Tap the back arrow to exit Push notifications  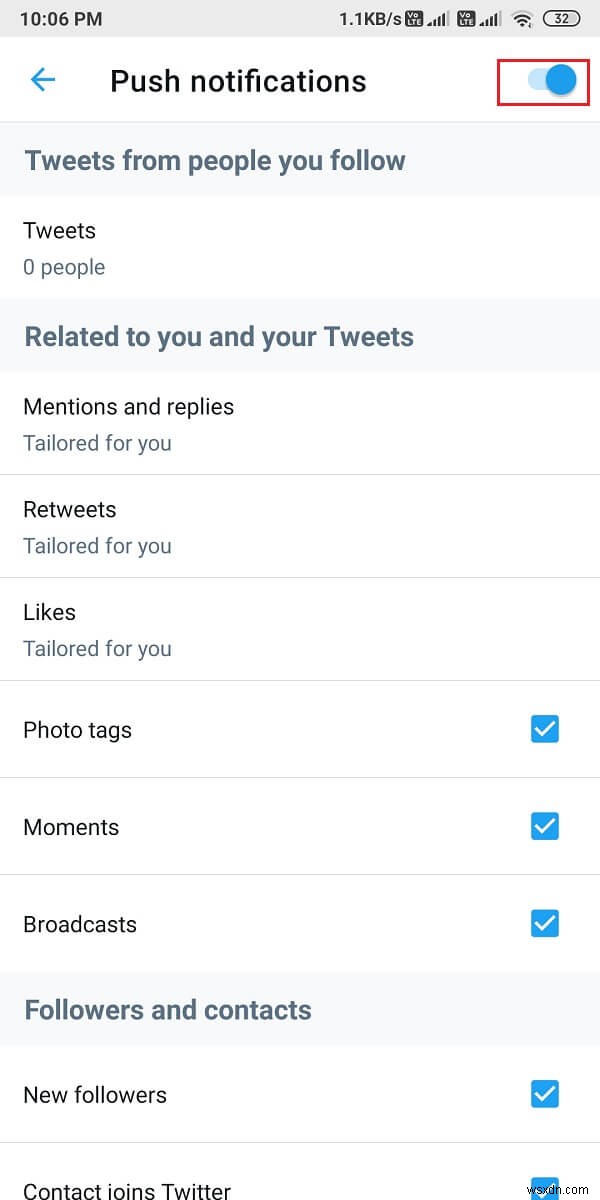coord(42,80)
